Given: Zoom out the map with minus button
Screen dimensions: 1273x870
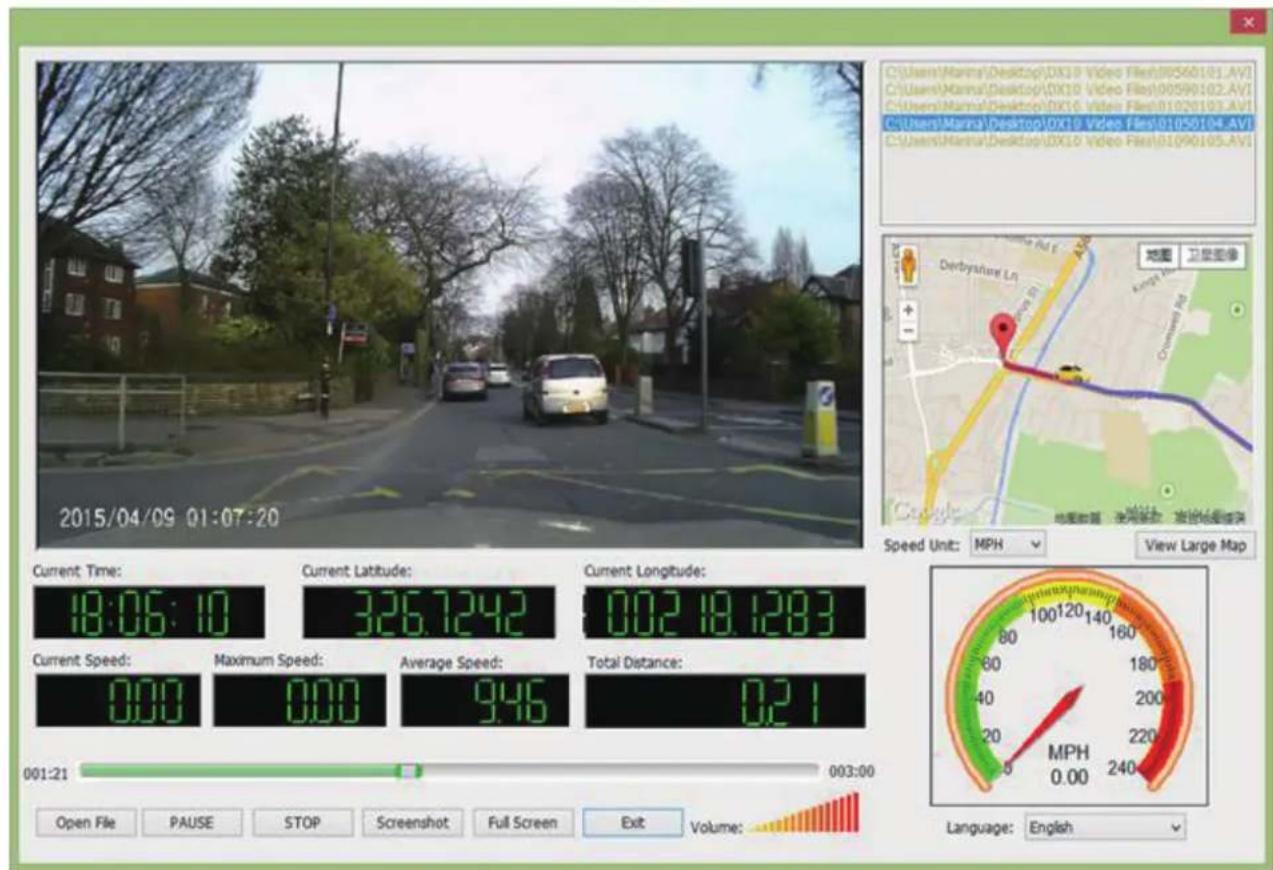Looking at the screenshot, I should tap(908, 331).
